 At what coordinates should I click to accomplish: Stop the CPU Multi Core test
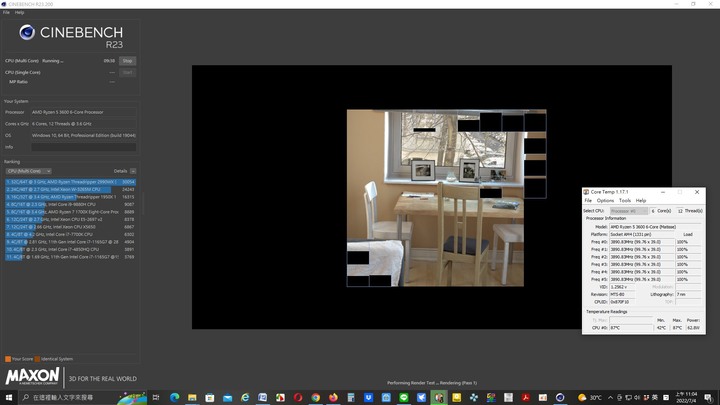[x=127, y=61]
